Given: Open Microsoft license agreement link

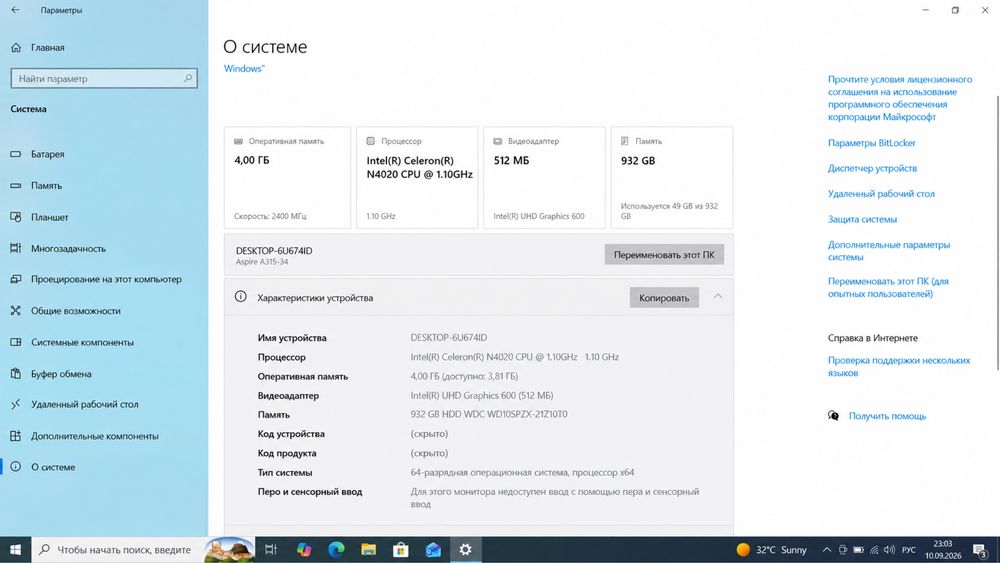Looking at the screenshot, I should pyautogui.click(x=900, y=98).
